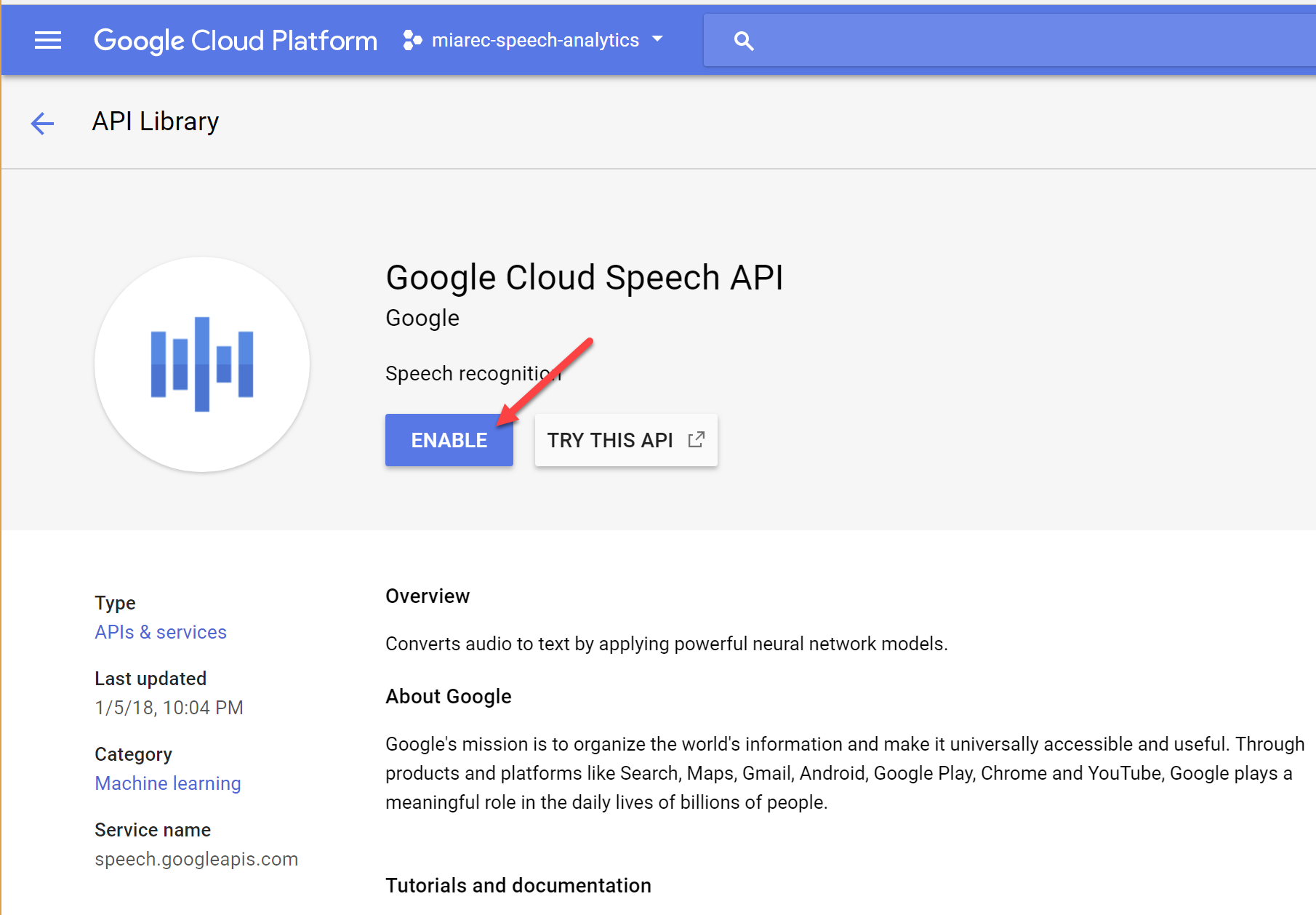The width and height of the screenshot is (1316, 915).
Task: Go back using the left arrow
Action: [42, 123]
